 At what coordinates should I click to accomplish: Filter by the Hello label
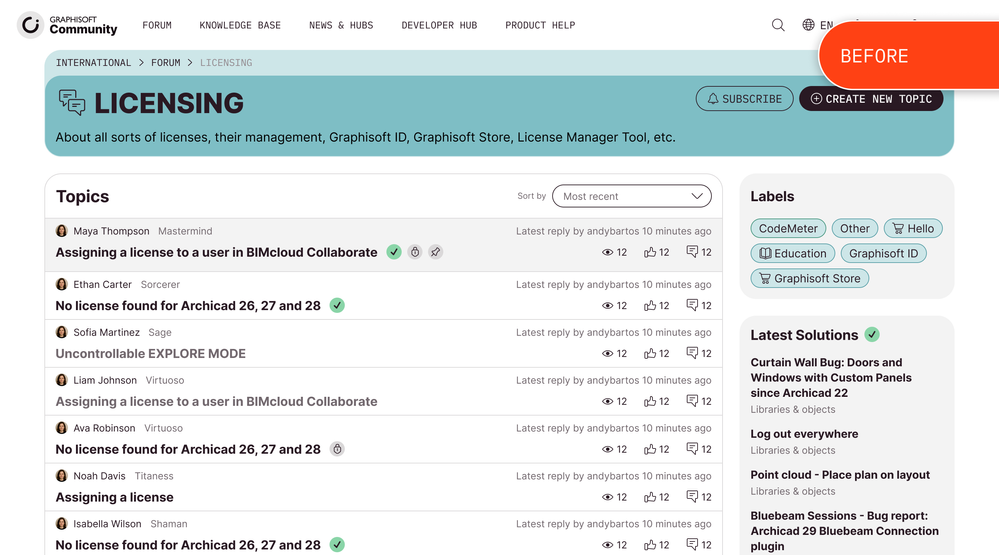(913, 228)
